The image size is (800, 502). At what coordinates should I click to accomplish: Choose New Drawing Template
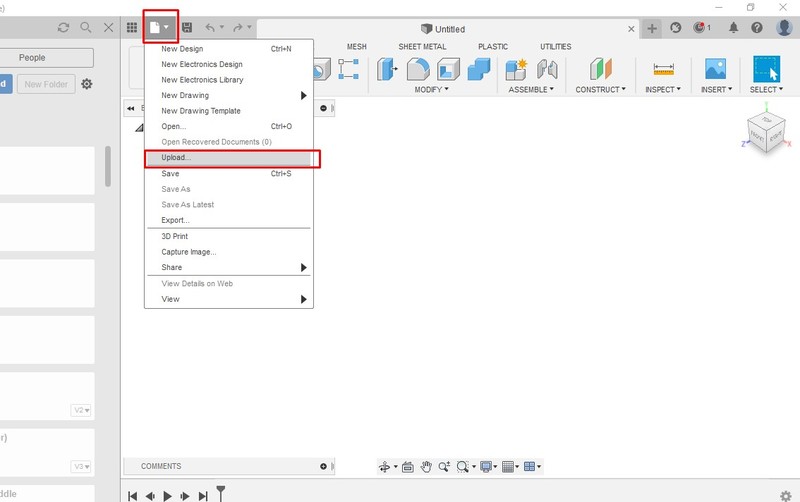click(229, 111)
